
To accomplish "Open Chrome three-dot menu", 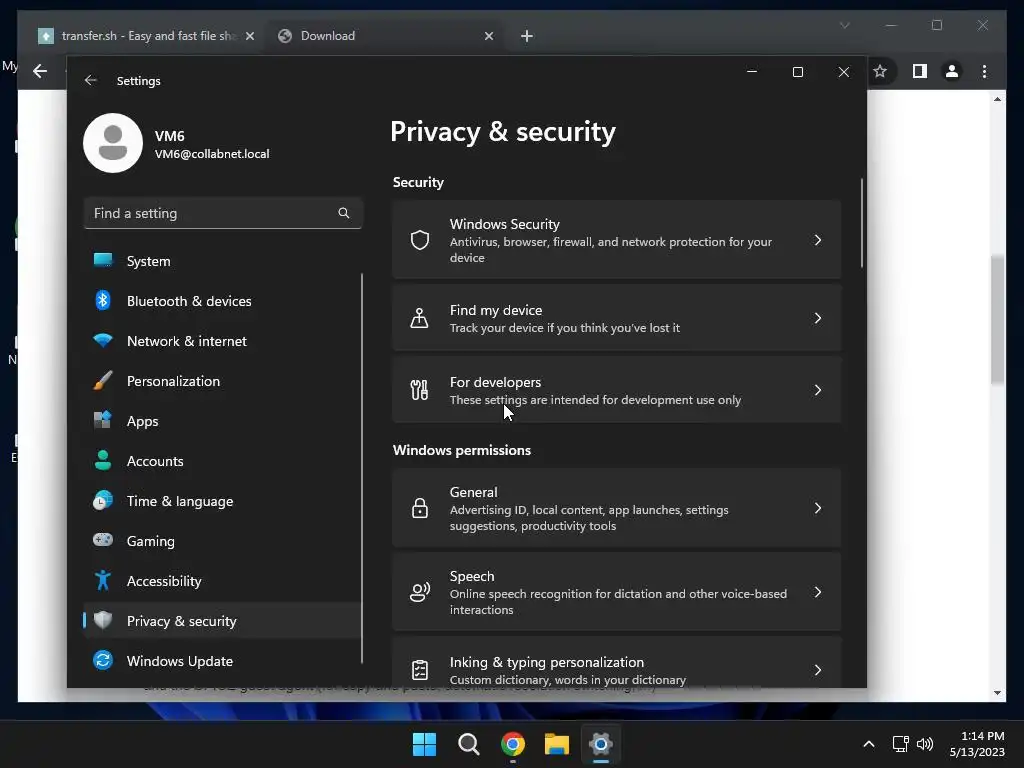I will tap(985, 71).
